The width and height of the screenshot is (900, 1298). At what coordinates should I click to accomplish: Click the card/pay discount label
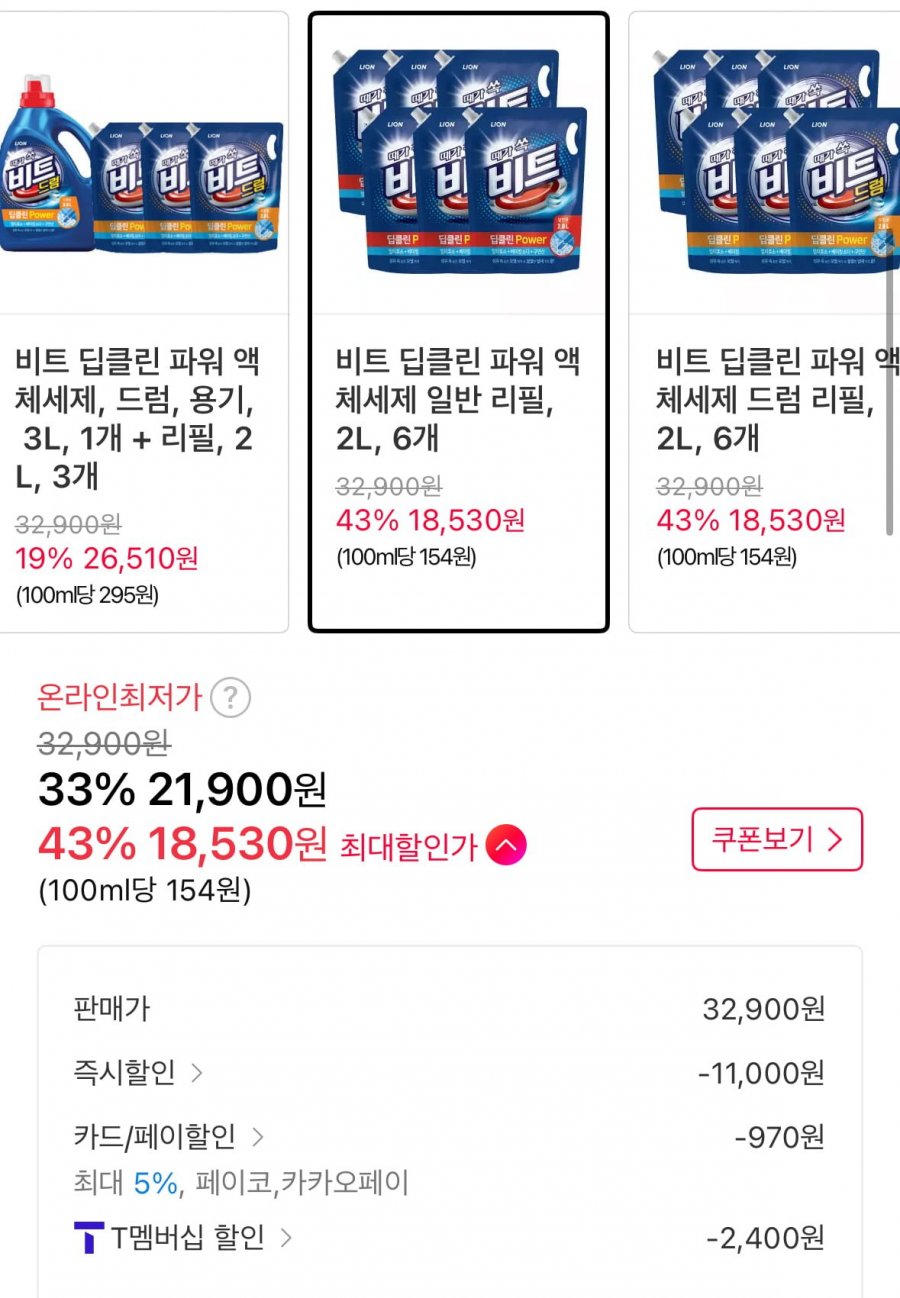(155, 1136)
